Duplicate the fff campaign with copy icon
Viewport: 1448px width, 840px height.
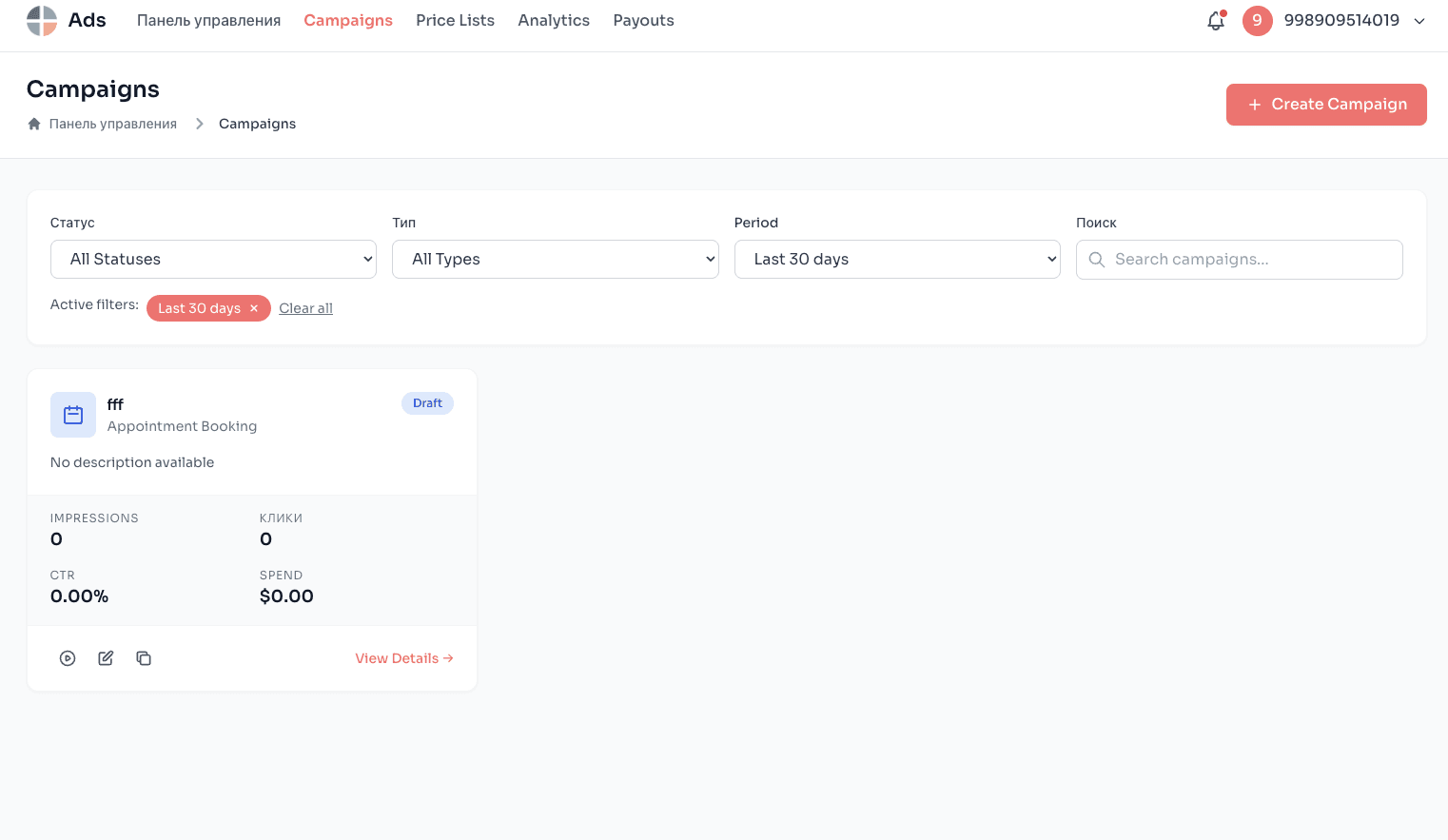click(x=144, y=658)
